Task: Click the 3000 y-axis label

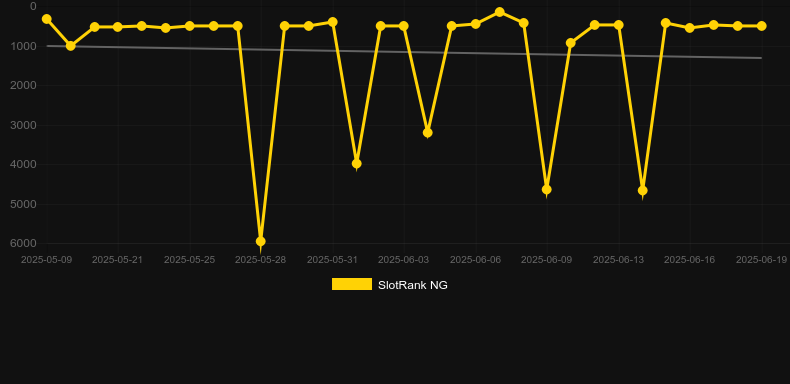Action: tap(24, 125)
